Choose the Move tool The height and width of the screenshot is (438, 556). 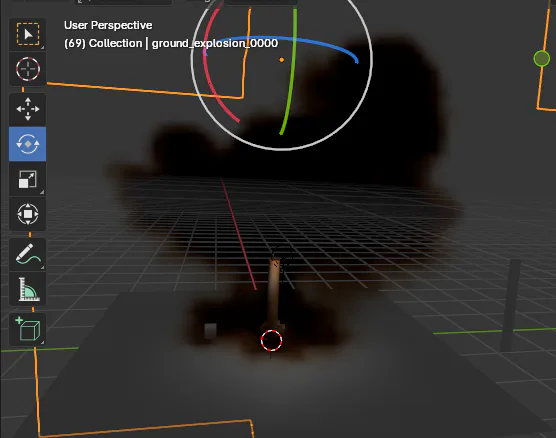(28, 109)
